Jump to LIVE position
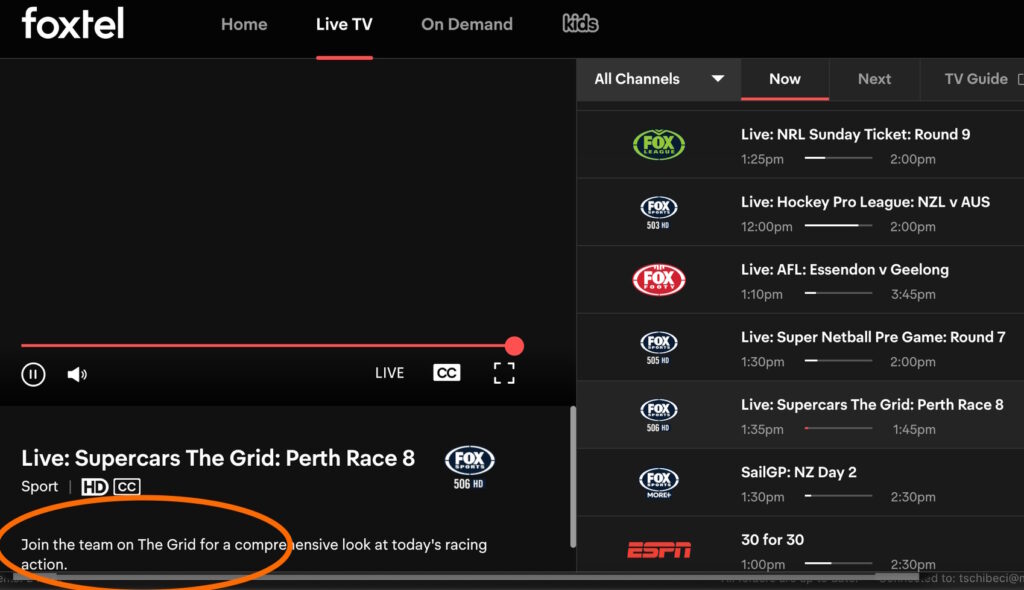The image size is (1024, 590). pyautogui.click(x=389, y=373)
